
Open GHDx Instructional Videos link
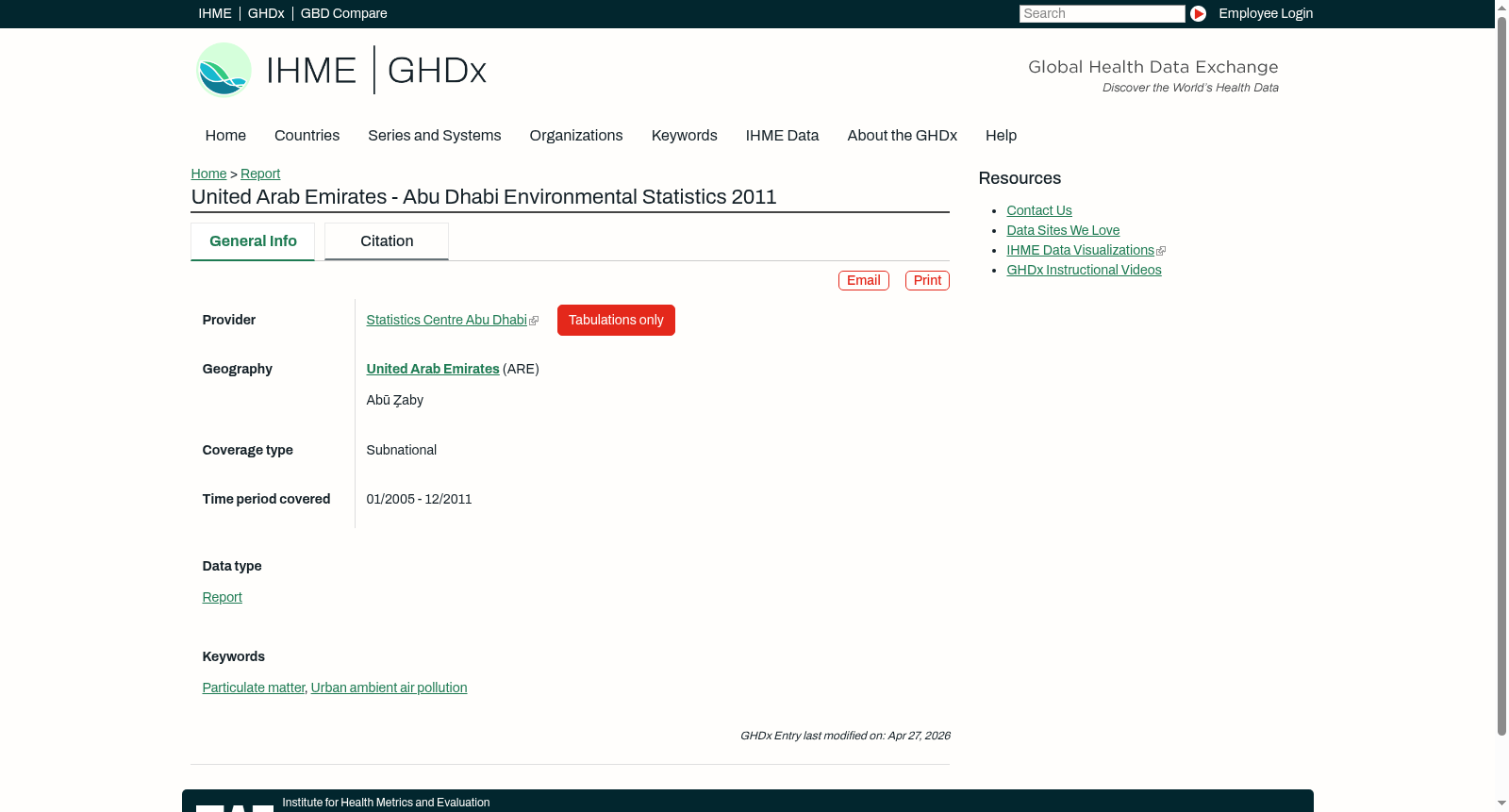(1084, 270)
